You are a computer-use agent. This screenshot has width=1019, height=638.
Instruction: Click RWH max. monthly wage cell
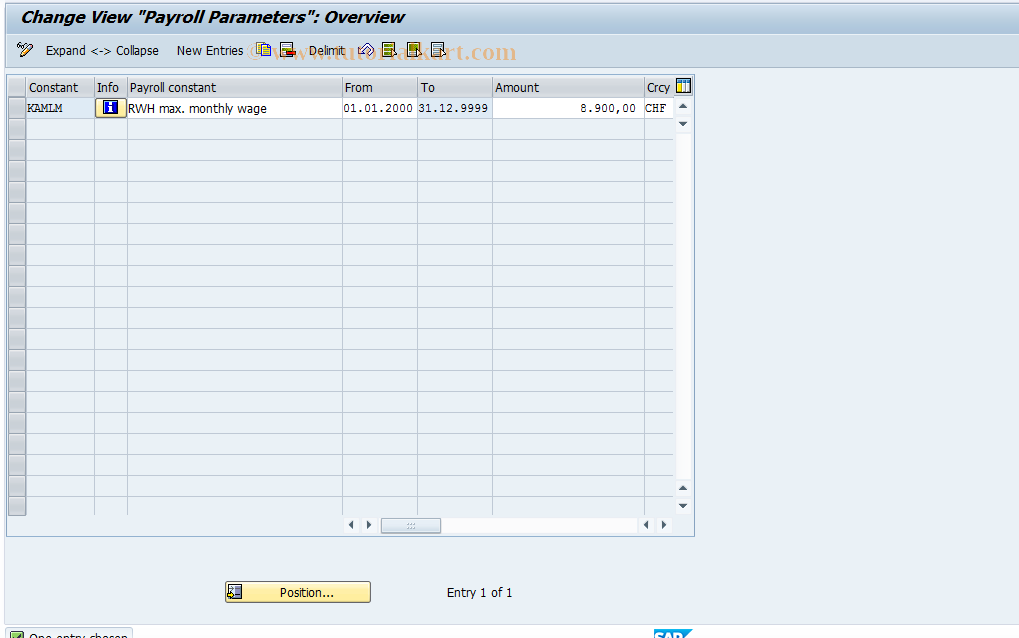(x=235, y=108)
